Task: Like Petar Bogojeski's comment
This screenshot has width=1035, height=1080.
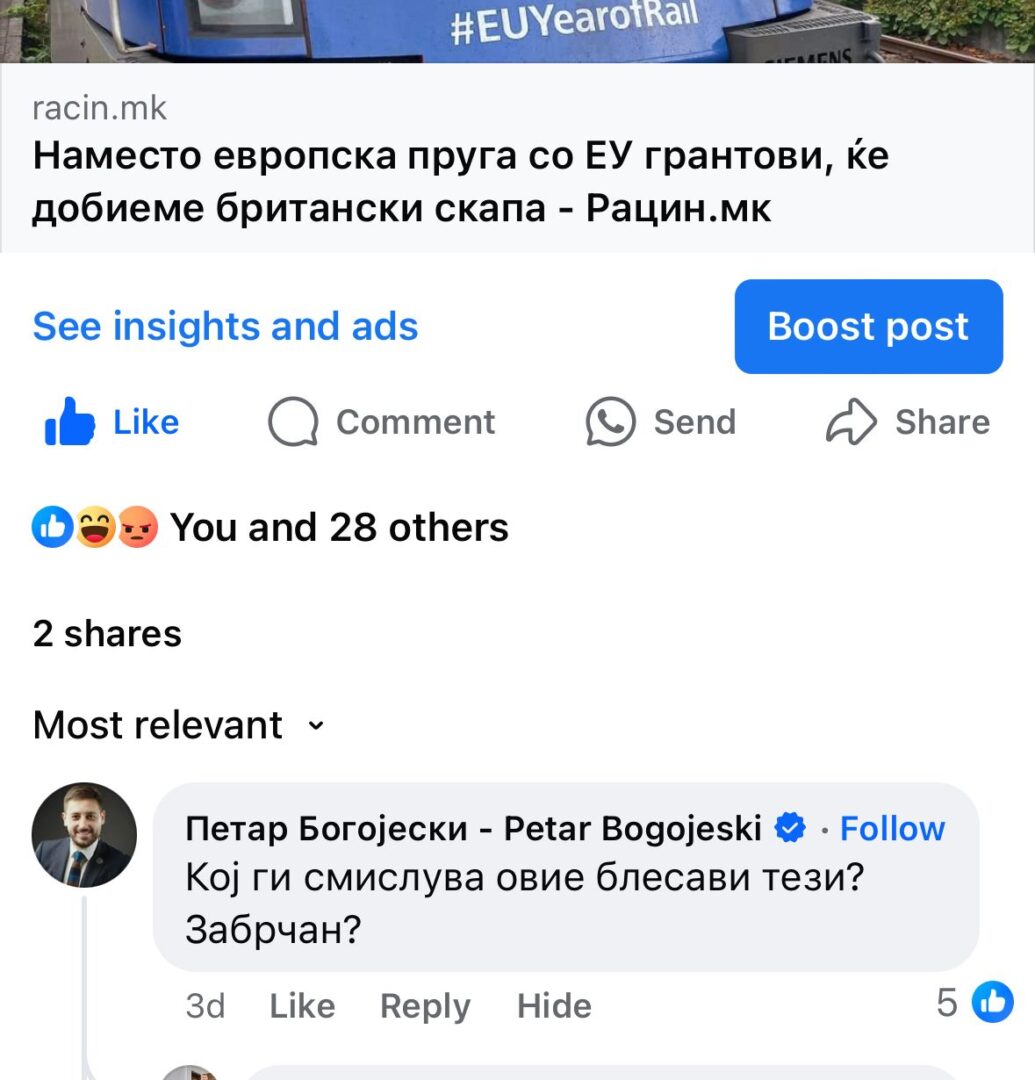Action: [x=302, y=1006]
